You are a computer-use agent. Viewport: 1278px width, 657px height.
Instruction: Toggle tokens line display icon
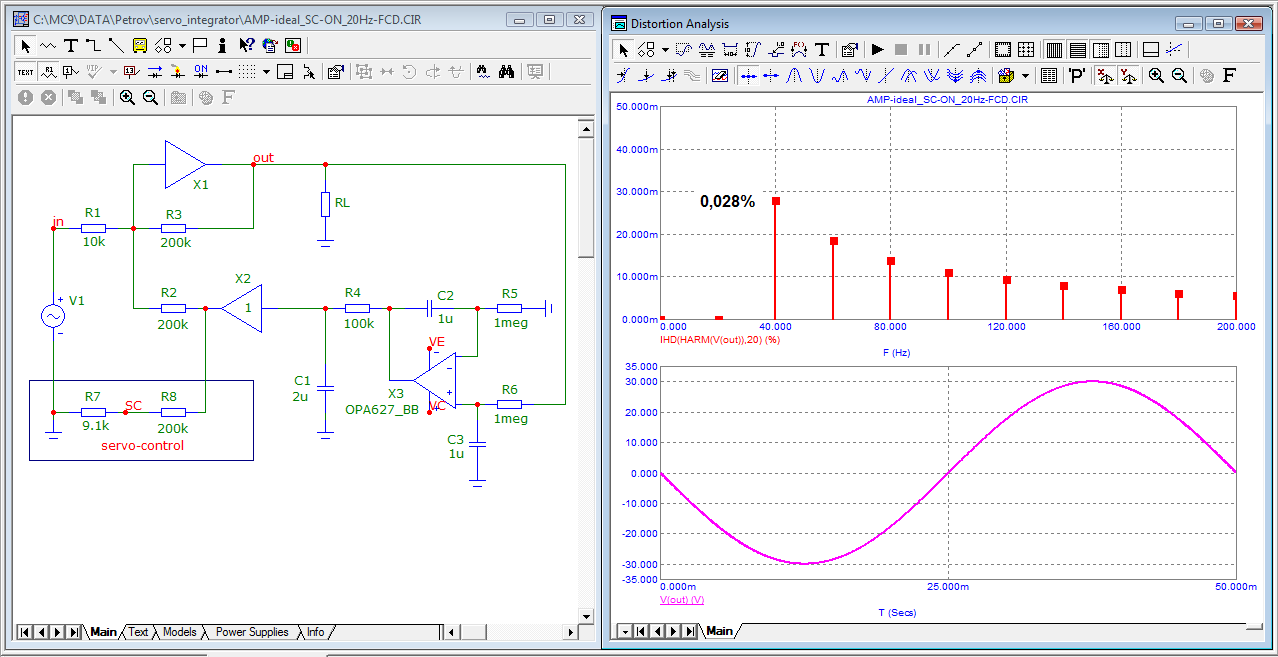(x=975, y=49)
